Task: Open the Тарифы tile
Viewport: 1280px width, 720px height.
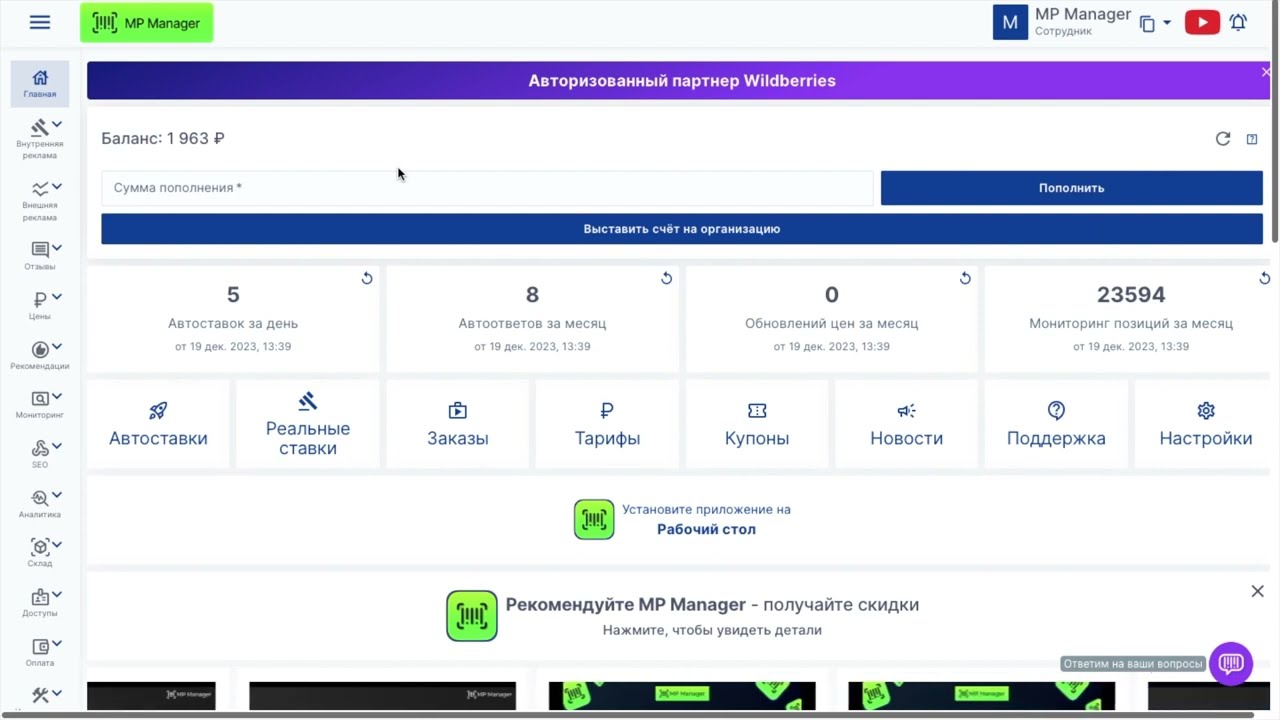Action: tap(607, 425)
